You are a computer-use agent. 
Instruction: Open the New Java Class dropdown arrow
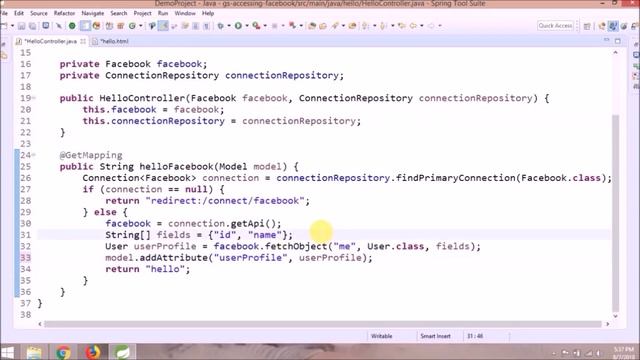[140, 26]
